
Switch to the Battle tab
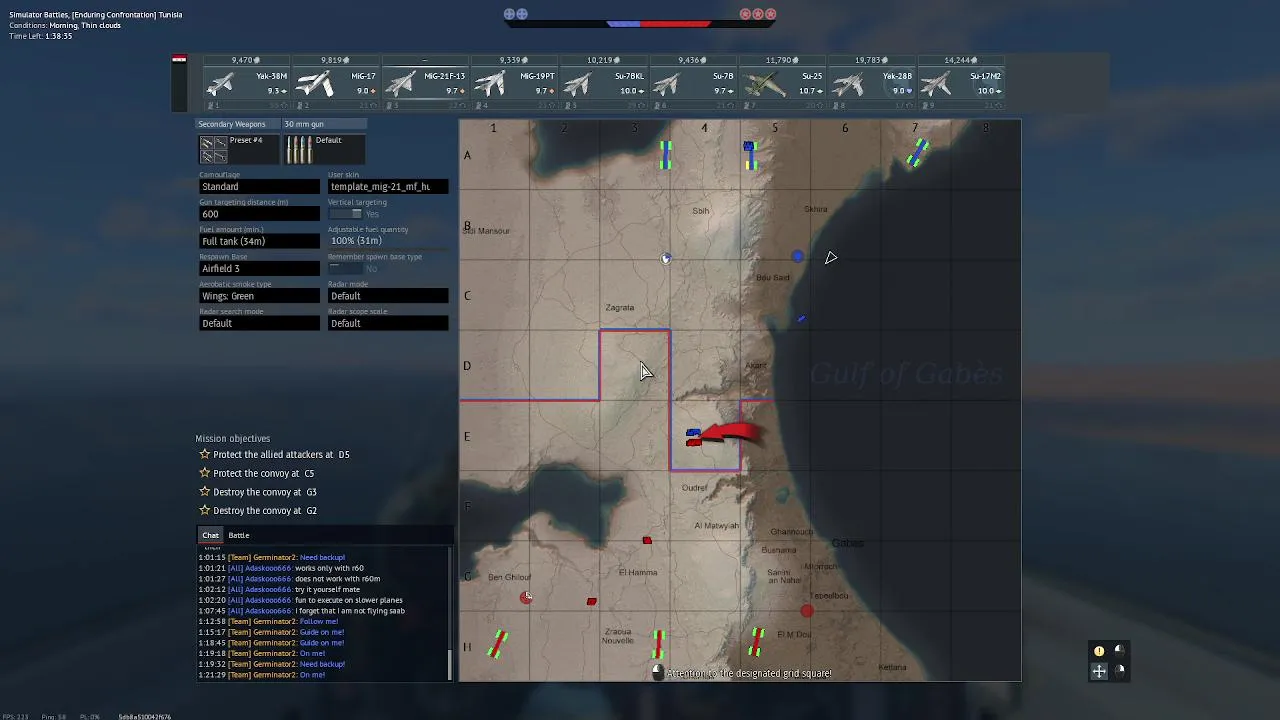(238, 535)
